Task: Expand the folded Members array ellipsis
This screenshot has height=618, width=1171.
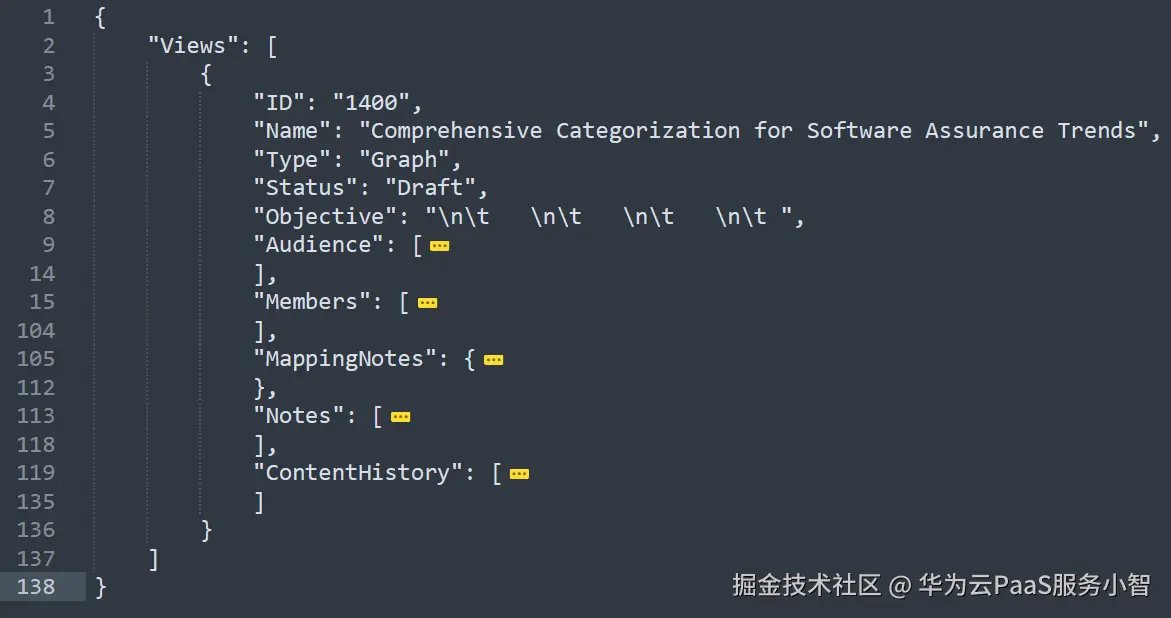Action: [427, 303]
